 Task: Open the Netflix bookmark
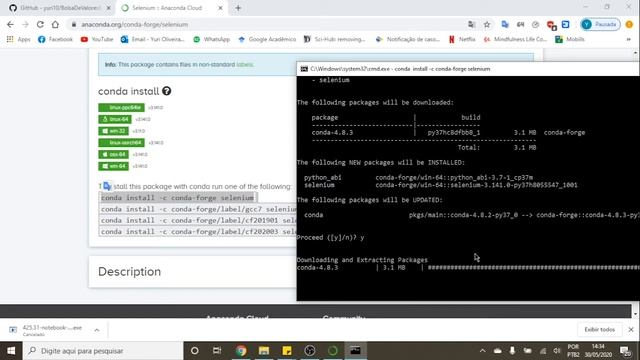click(x=462, y=39)
